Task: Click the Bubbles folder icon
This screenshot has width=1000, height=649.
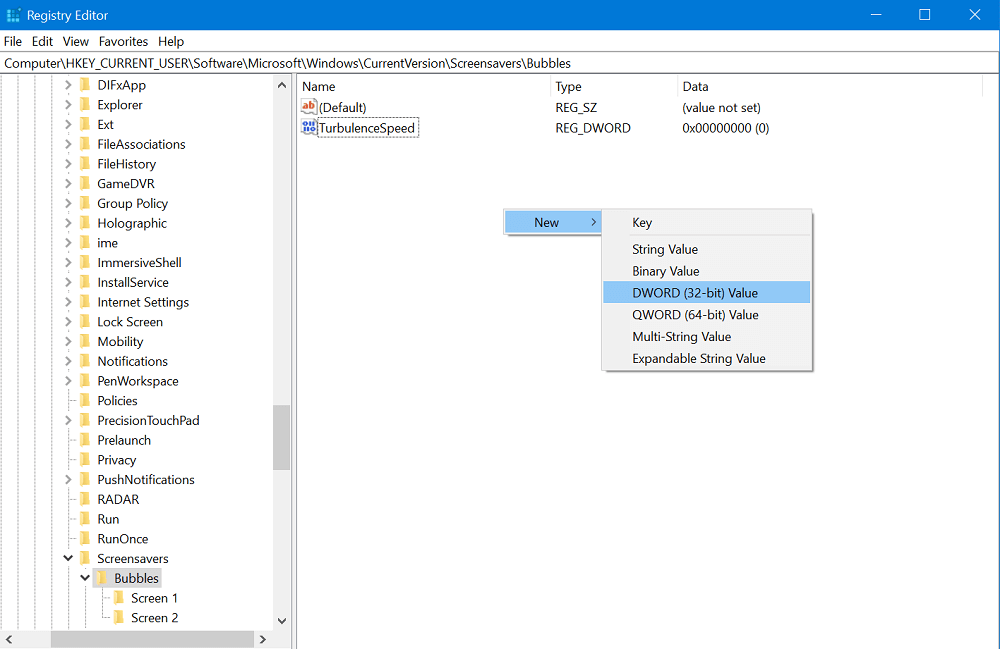Action: point(102,578)
